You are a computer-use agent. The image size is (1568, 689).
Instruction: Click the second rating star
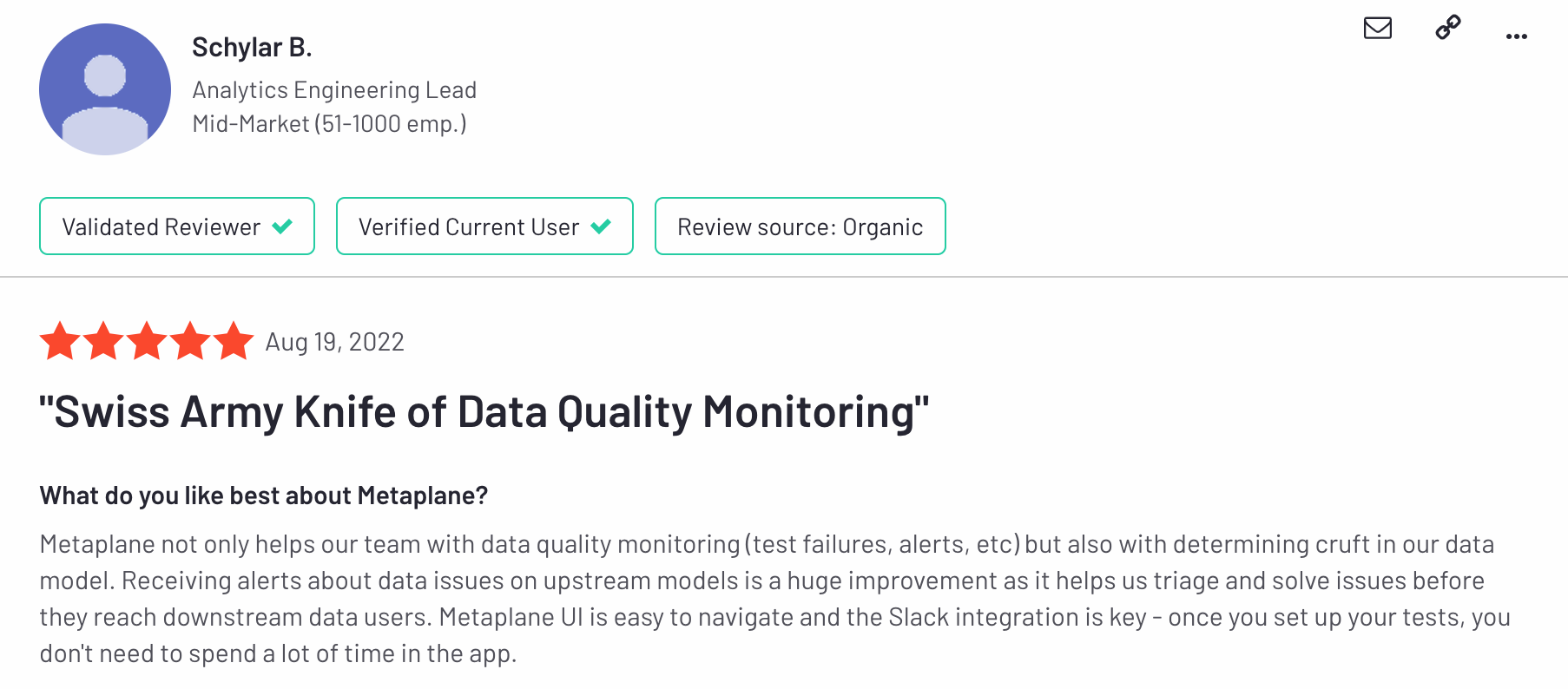pos(103,341)
